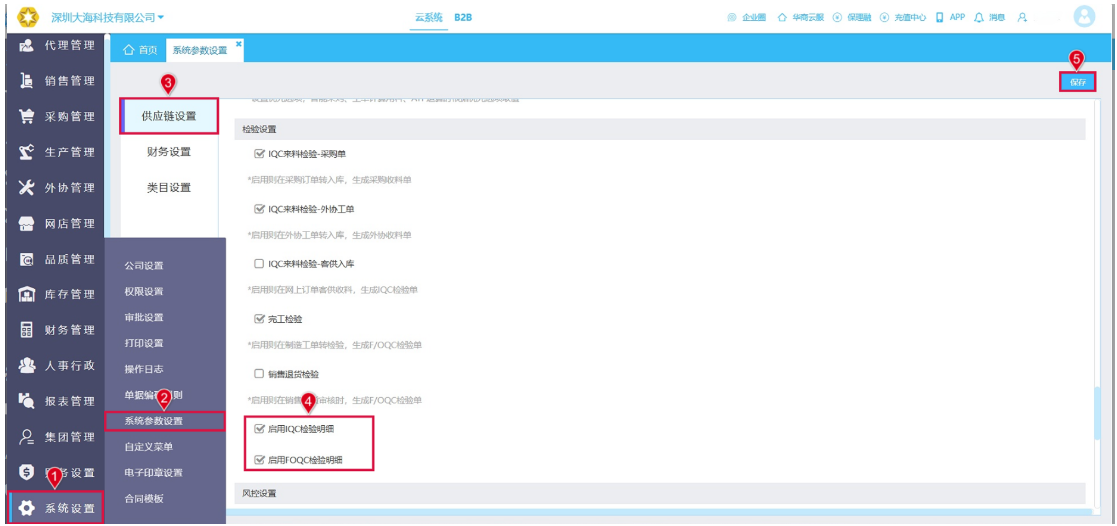Image resolution: width=1117 pixels, height=526 pixels.
Task: Click the 保存 button
Action: [x=1077, y=82]
